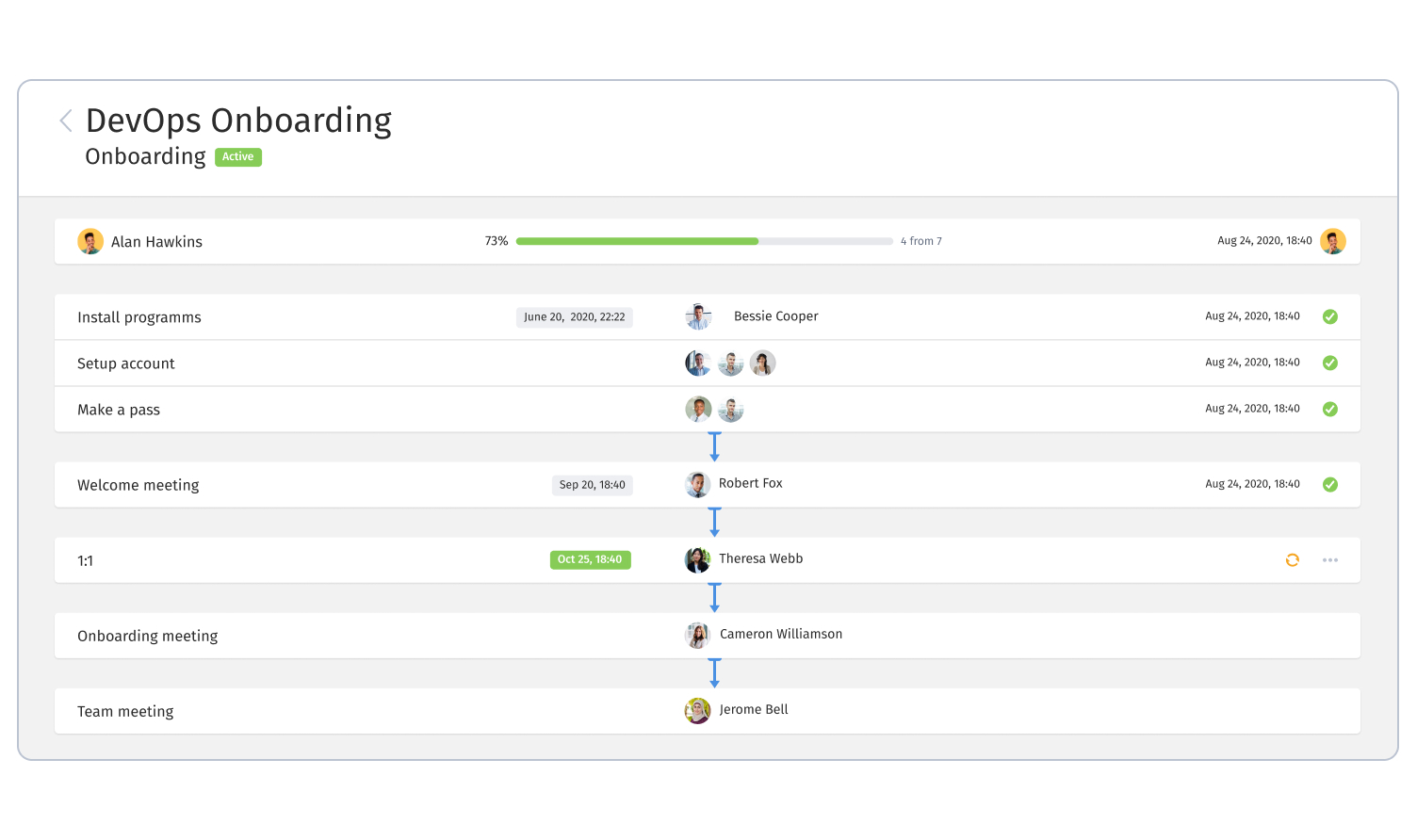Open the three-dot menu on 1:1 row
1417x840 pixels.
1330,560
